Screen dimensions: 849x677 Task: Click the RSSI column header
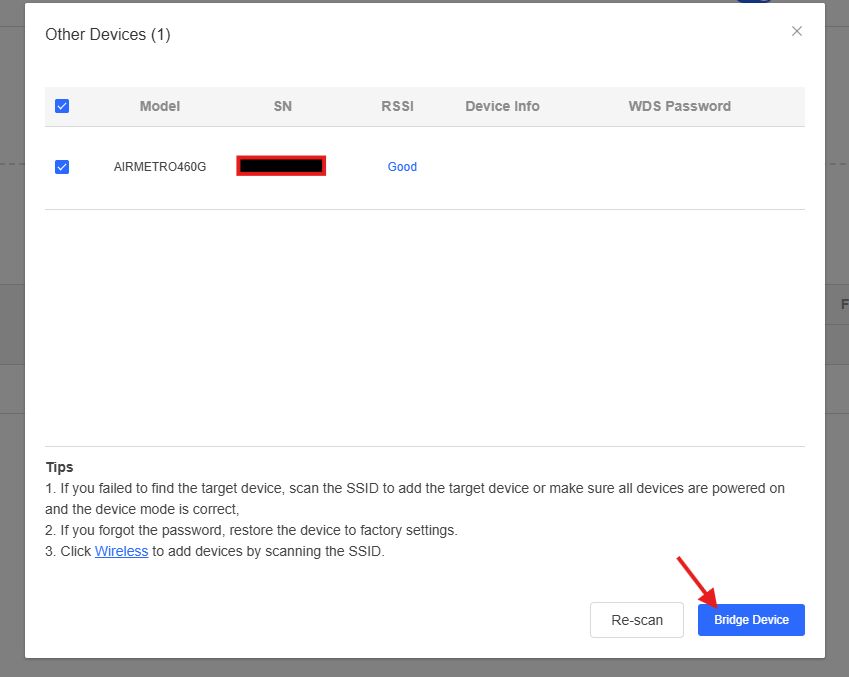click(397, 106)
